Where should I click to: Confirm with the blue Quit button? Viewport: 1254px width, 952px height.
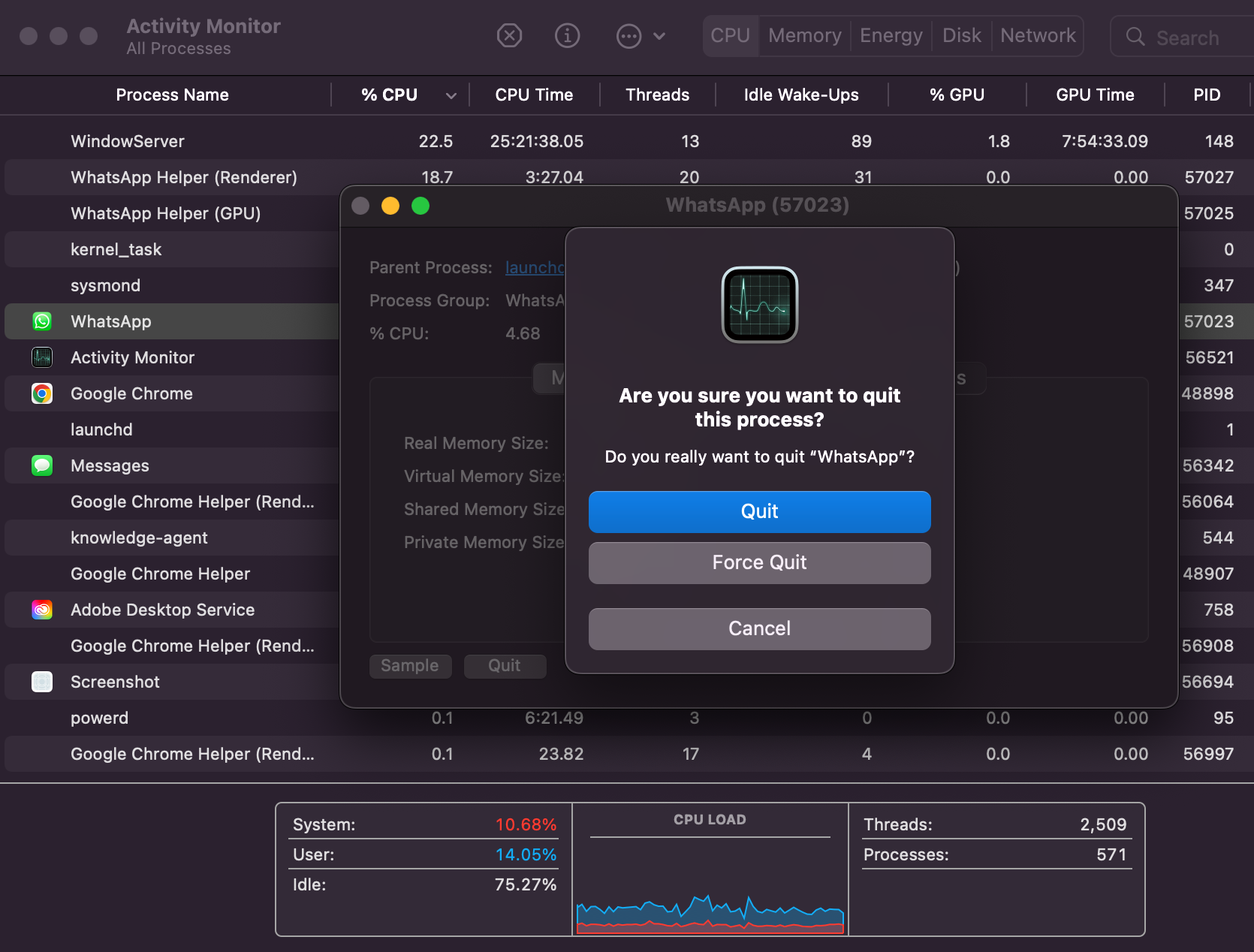click(760, 512)
